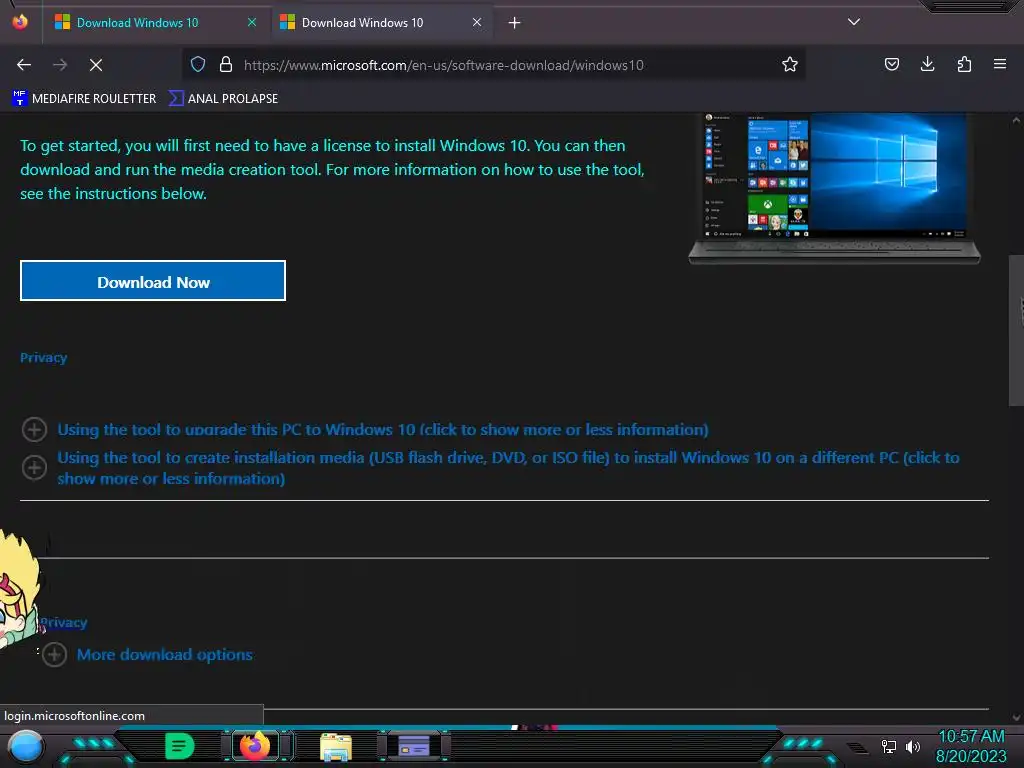
Task: Click the Firefox logo in the title bar
Action: [x=20, y=22]
